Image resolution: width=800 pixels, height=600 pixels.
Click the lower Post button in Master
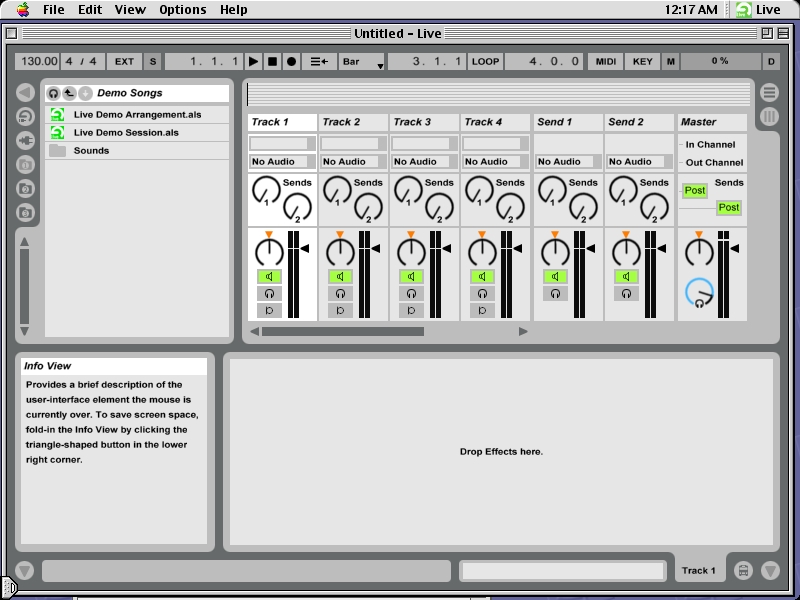point(729,208)
